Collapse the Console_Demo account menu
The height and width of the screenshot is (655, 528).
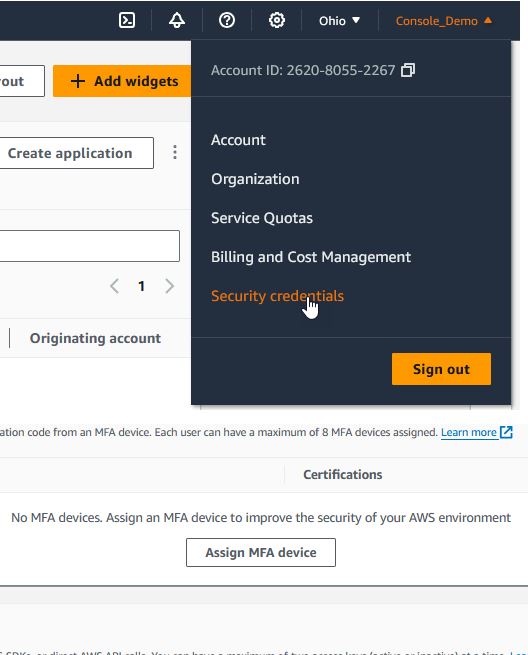coord(444,20)
